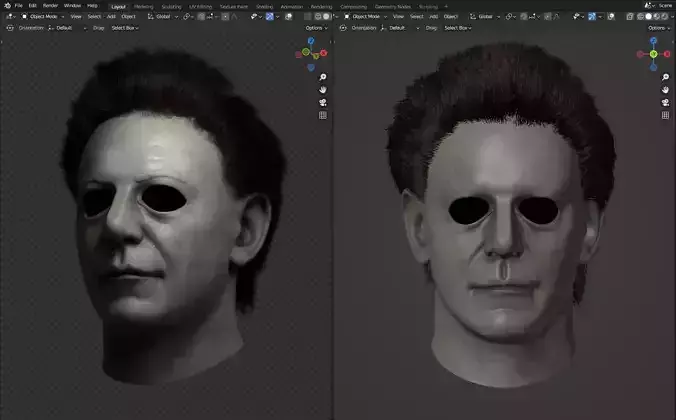
Task: Toggle X-ray in left viewport
Action: point(307,16)
